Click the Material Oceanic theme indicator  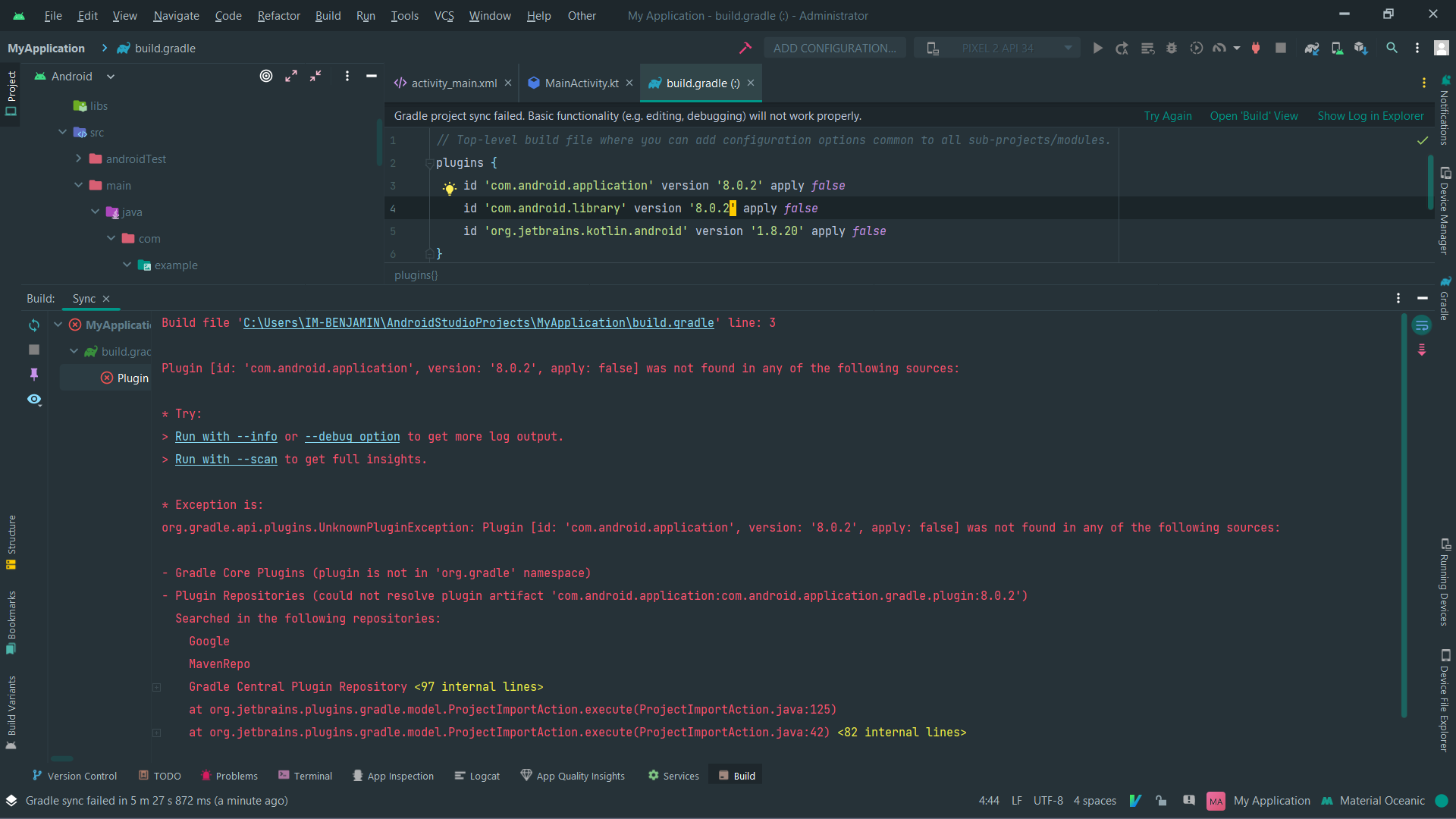(x=1373, y=801)
